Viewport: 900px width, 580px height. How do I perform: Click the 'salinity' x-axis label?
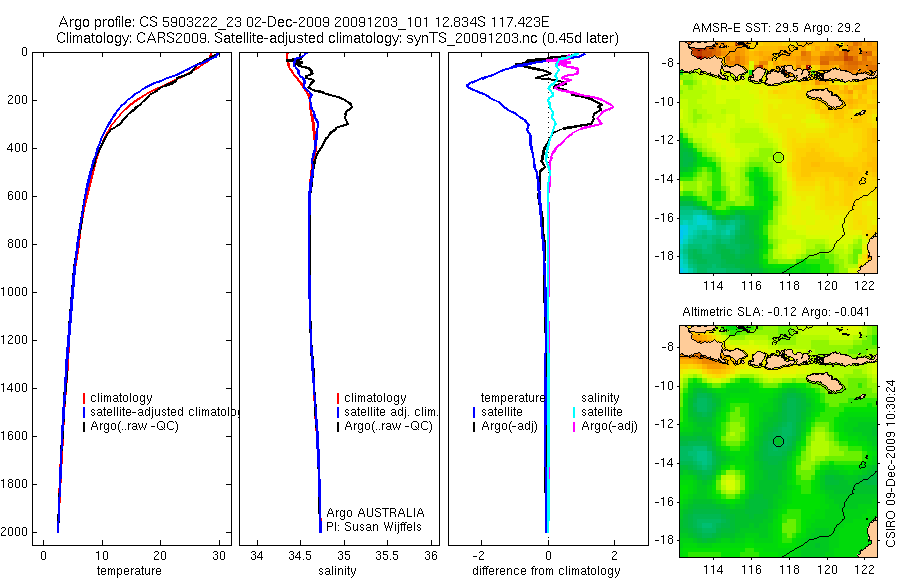point(338,571)
